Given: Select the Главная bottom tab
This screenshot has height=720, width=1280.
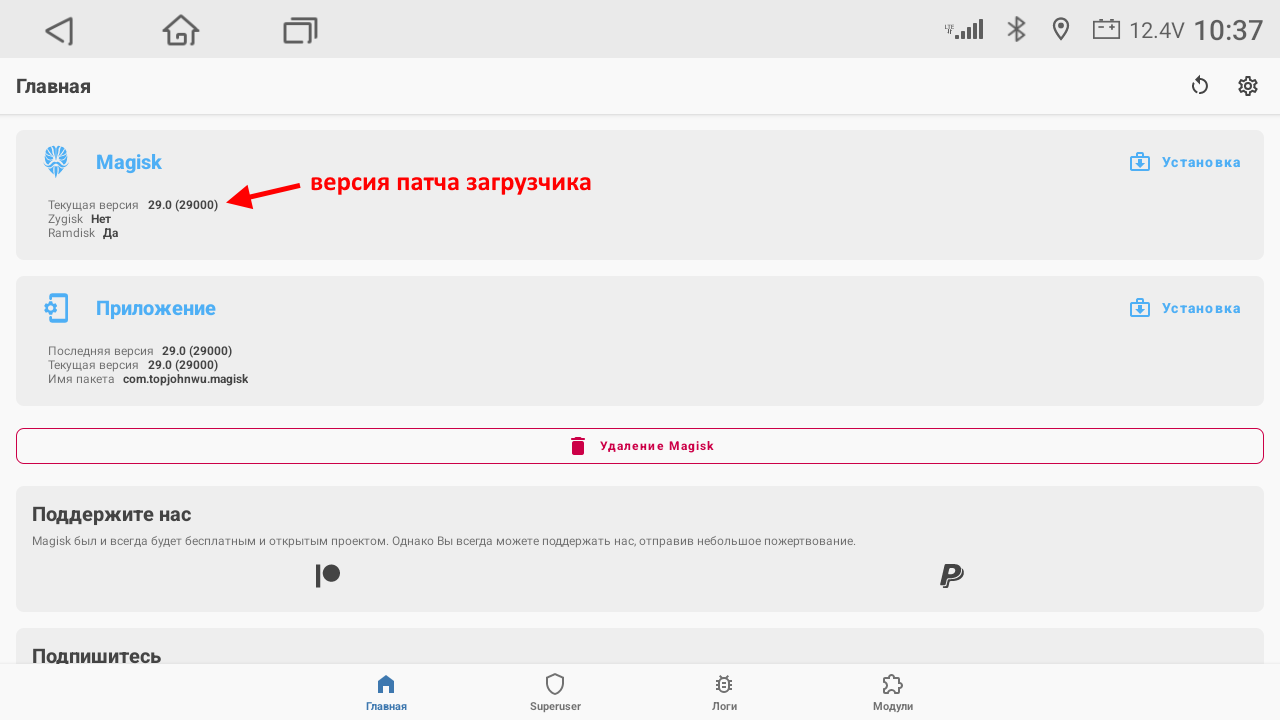Looking at the screenshot, I should point(386,692).
